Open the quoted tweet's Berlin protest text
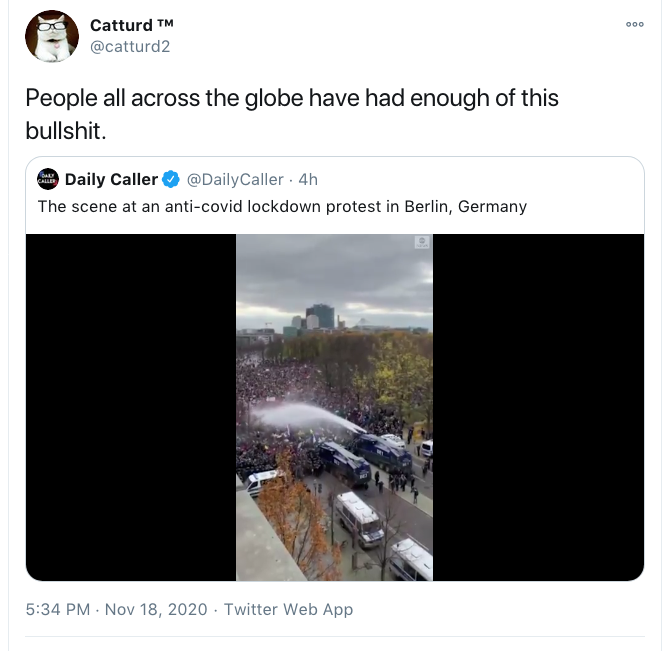 [x=282, y=207]
